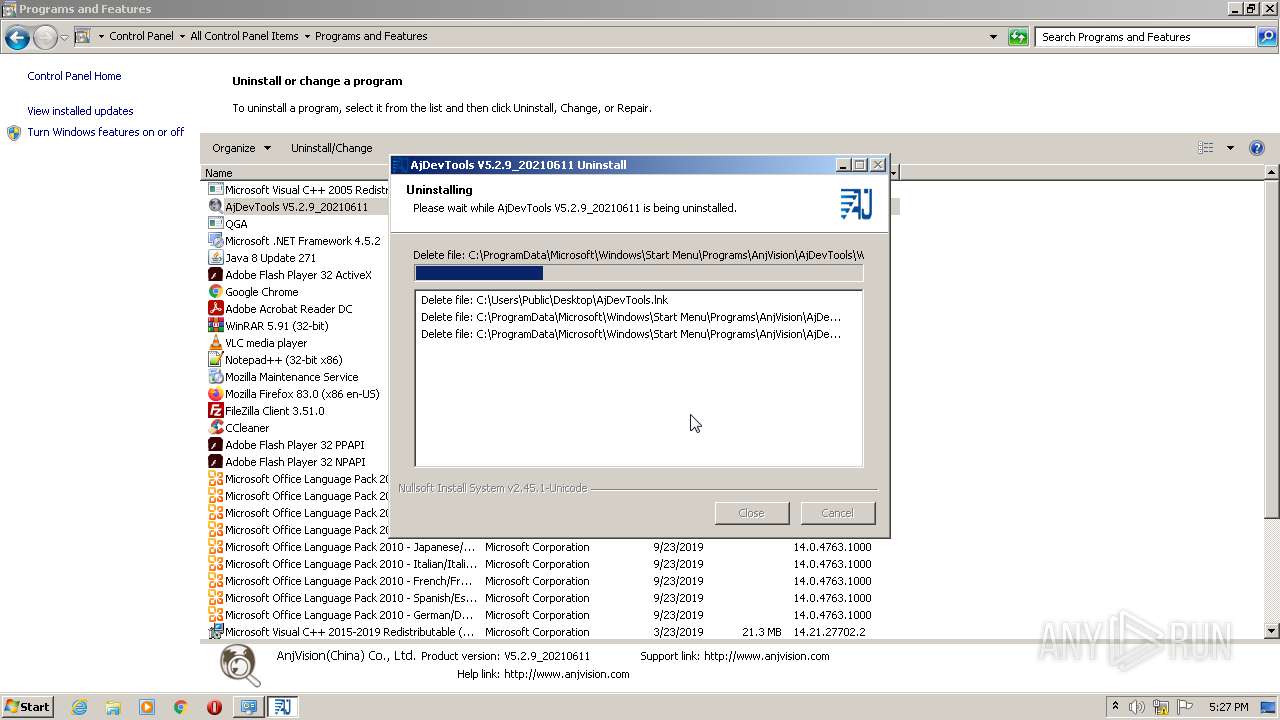The width and height of the screenshot is (1280, 720).
Task: Click the clock showing 5:27 PM
Action: tap(1228, 707)
